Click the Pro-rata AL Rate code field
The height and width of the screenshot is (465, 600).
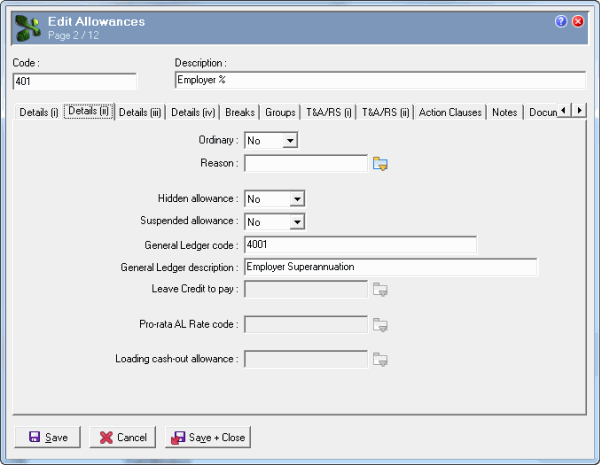[x=306, y=325]
